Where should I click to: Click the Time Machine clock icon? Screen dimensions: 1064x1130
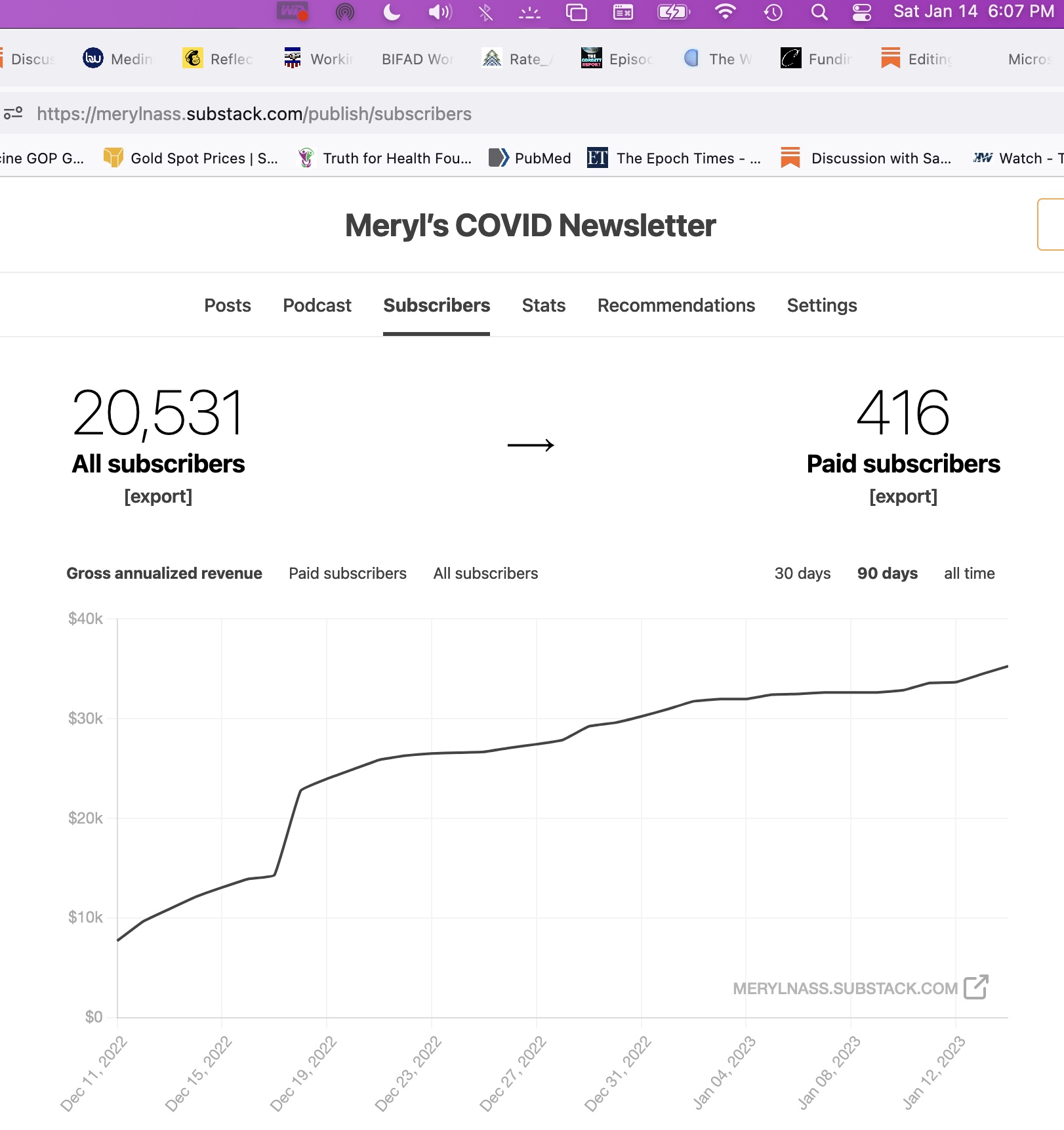point(773,12)
